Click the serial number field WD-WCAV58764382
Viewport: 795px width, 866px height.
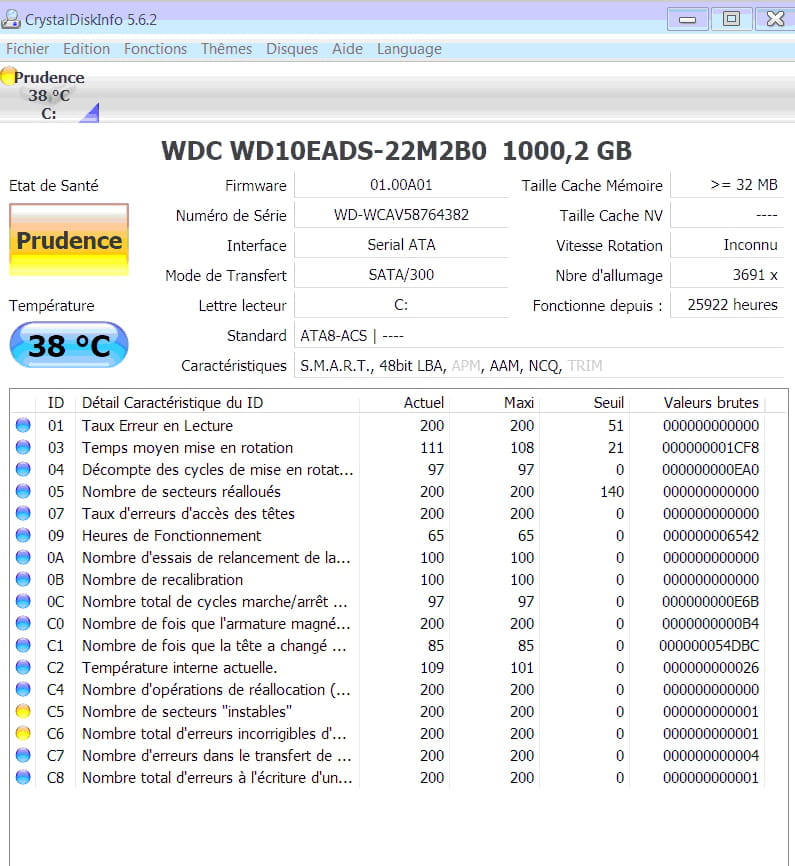pyautogui.click(x=401, y=215)
